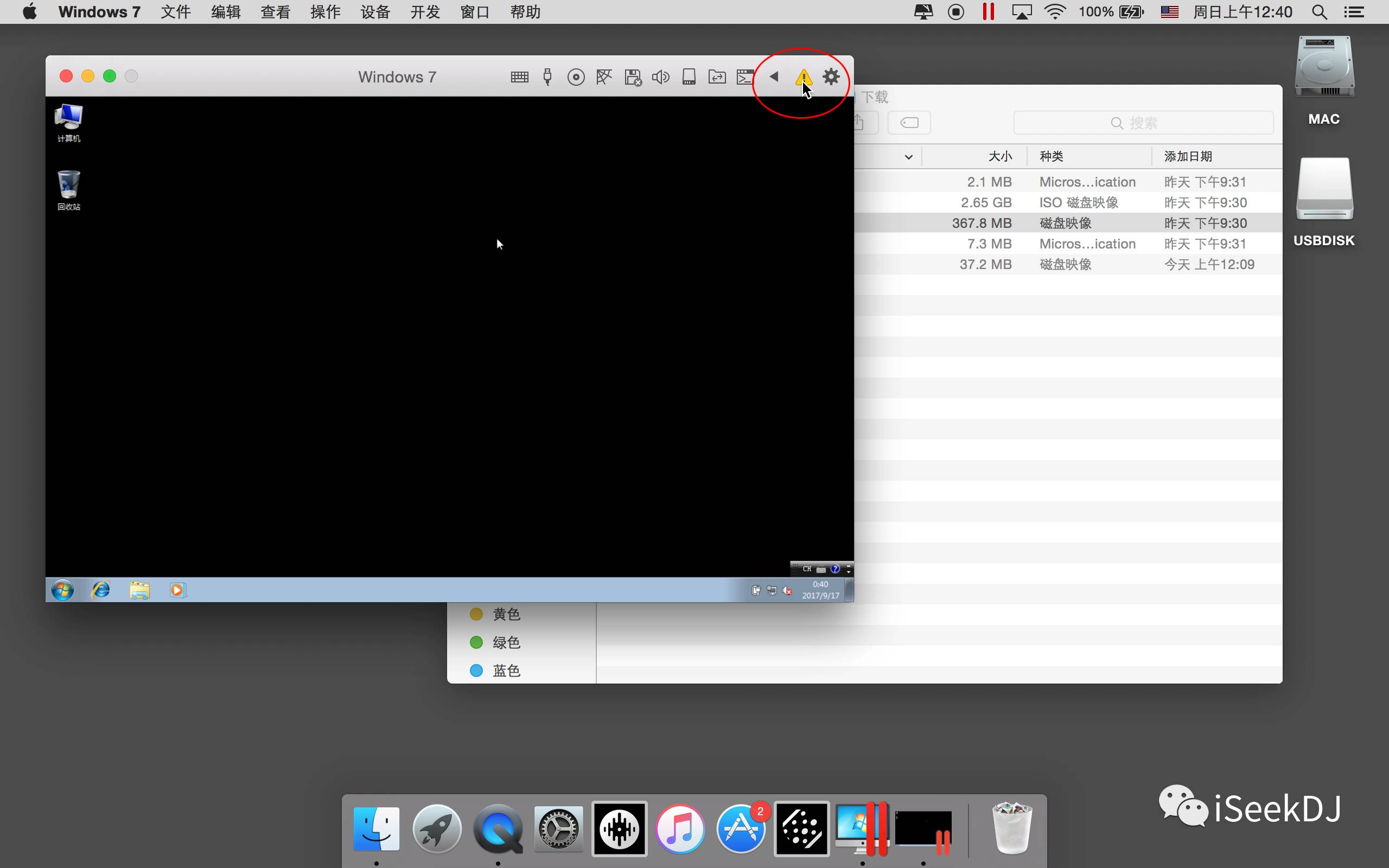Click the keyboard icon in the VM toolbar
The height and width of the screenshot is (868, 1389).
[x=519, y=77]
